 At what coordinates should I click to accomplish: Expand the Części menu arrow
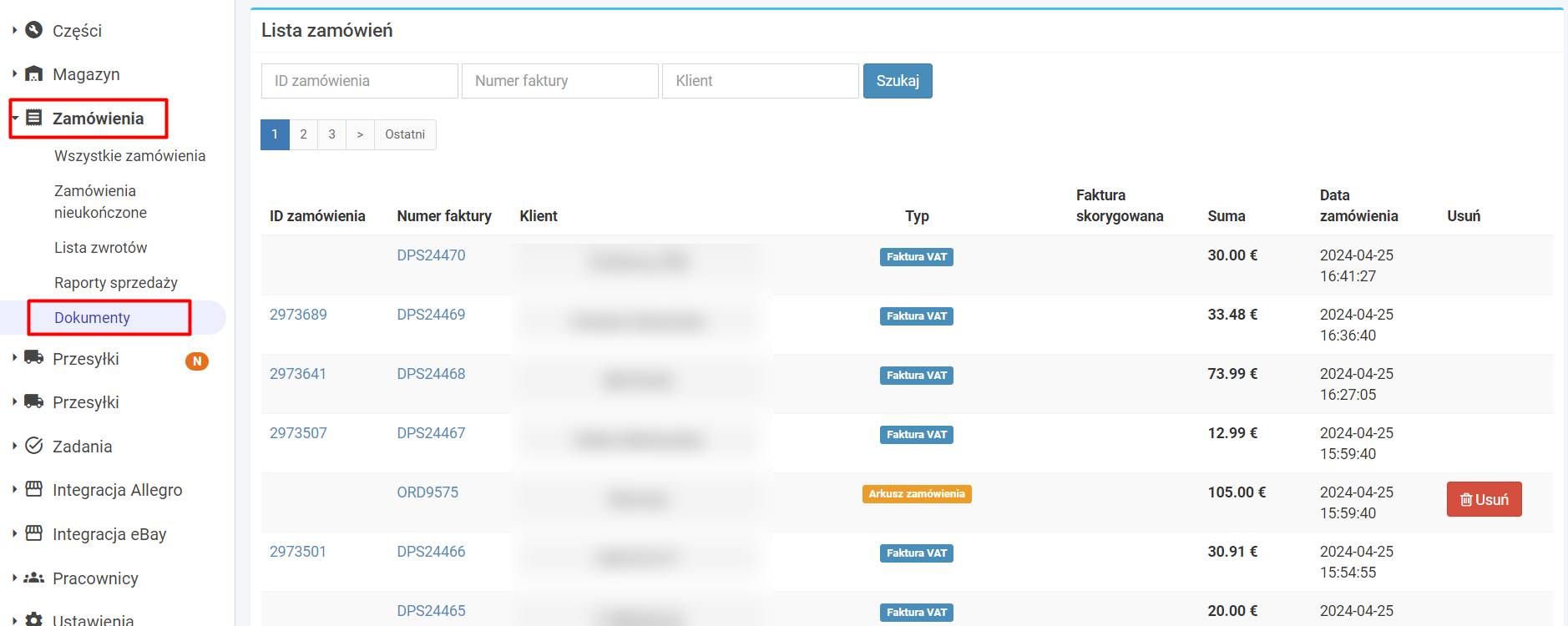click(x=14, y=30)
